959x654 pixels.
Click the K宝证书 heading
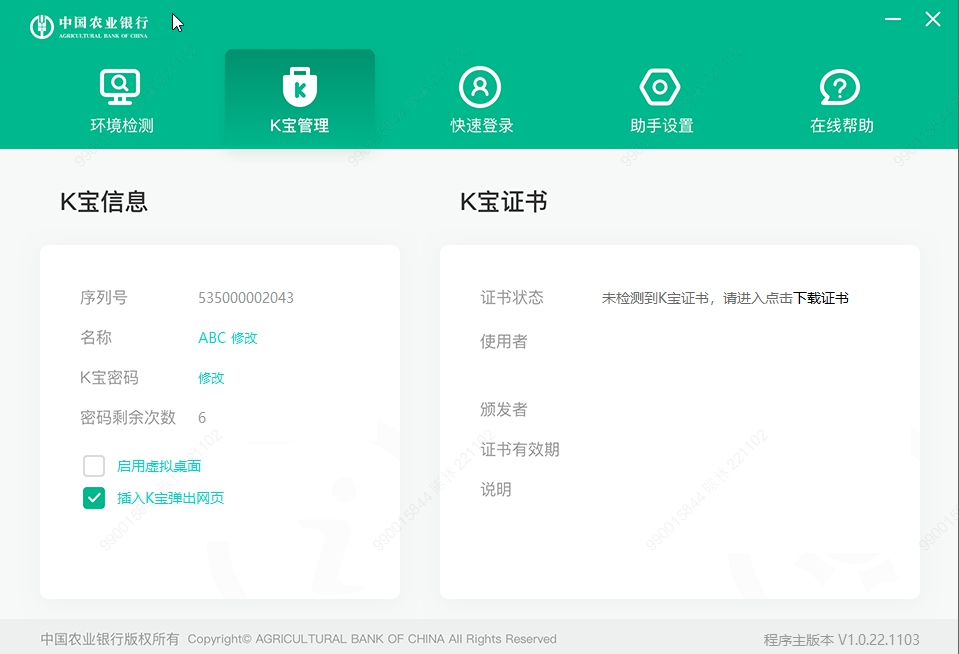(504, 201)
